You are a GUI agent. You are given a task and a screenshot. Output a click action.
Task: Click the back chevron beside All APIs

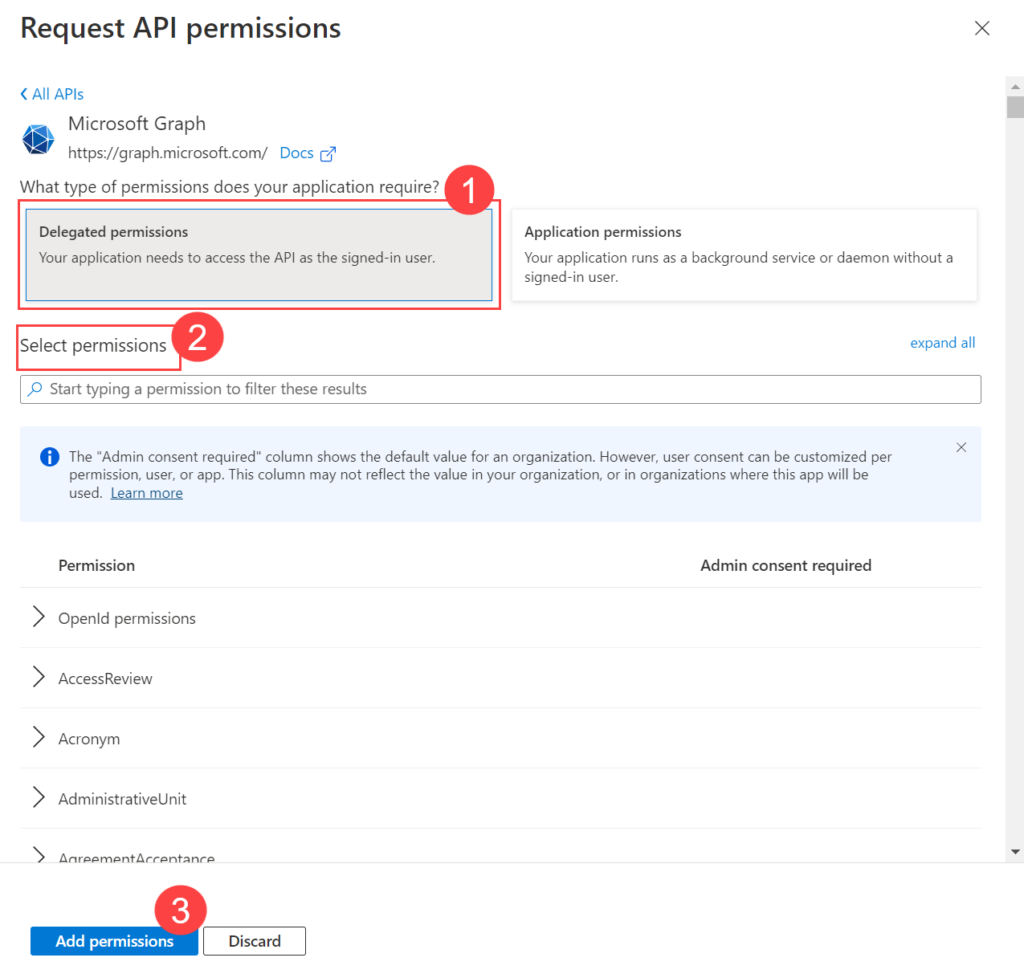click(22, 93)
